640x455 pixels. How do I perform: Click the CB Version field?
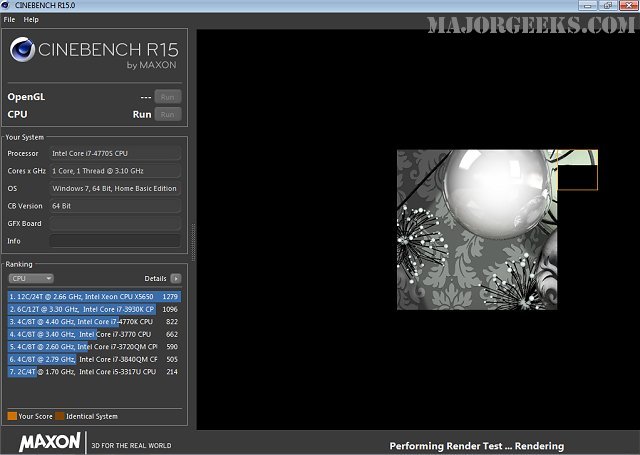pyautogui.click(x=115, y=206)
